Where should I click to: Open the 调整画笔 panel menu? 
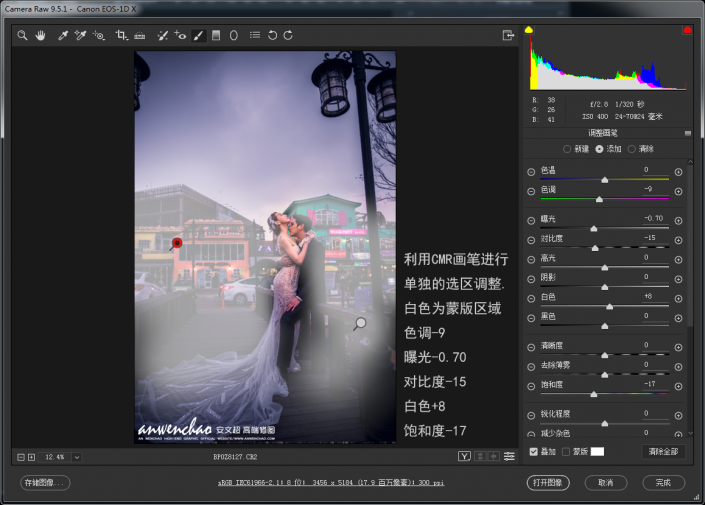[688, 132]
